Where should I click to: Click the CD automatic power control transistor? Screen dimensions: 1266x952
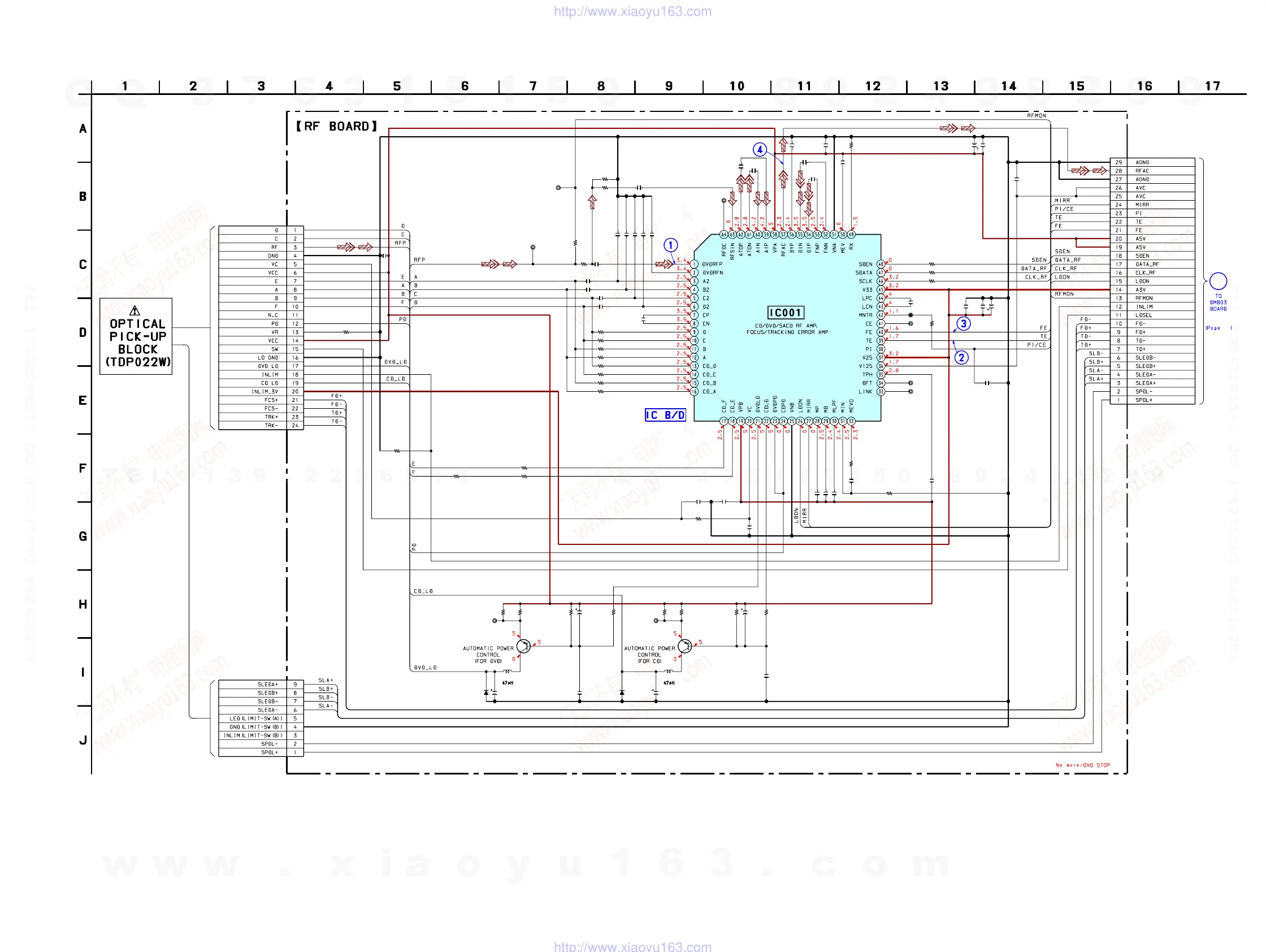coord(684,646)
